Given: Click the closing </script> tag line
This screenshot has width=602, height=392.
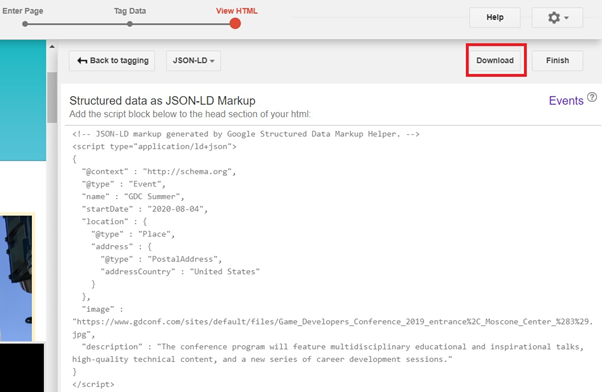Looking at the screenshot, I should point(93,384).
